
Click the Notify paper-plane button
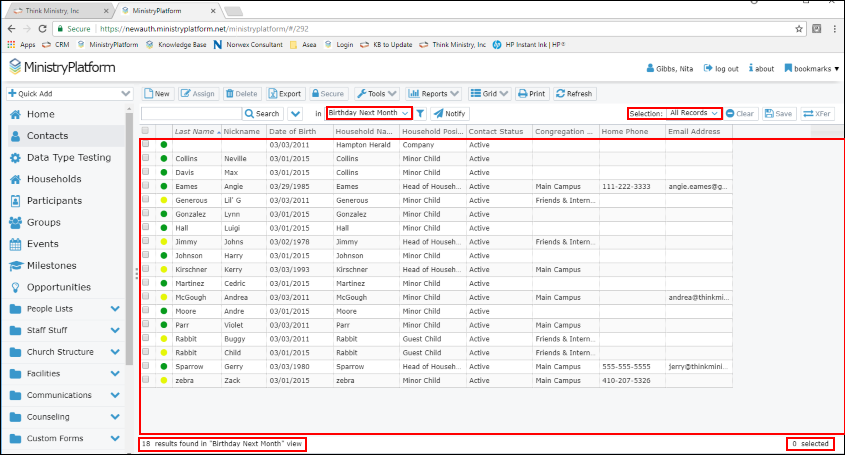[x=449, y=114]
